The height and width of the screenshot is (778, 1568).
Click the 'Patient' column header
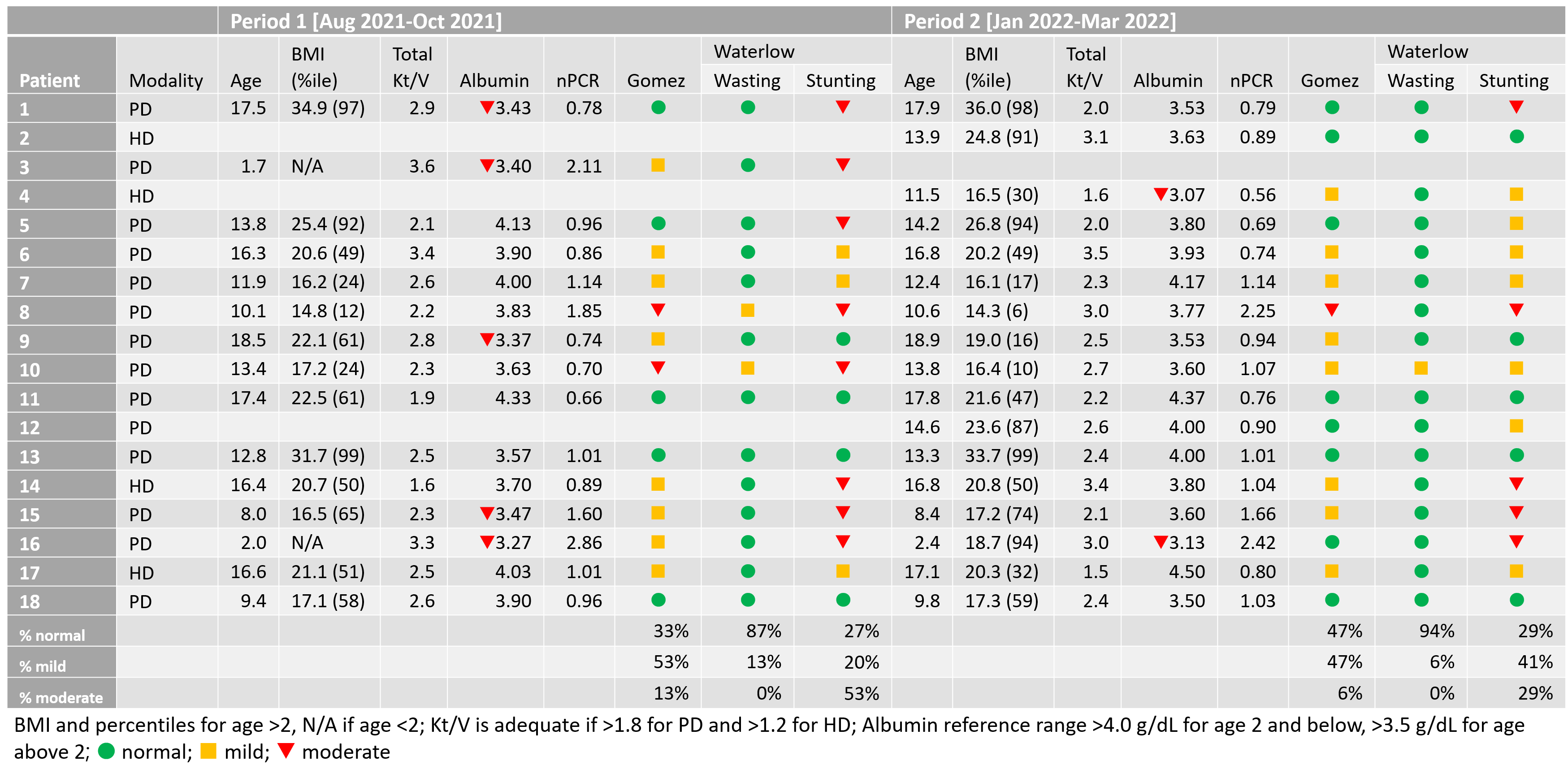[50, 80]
